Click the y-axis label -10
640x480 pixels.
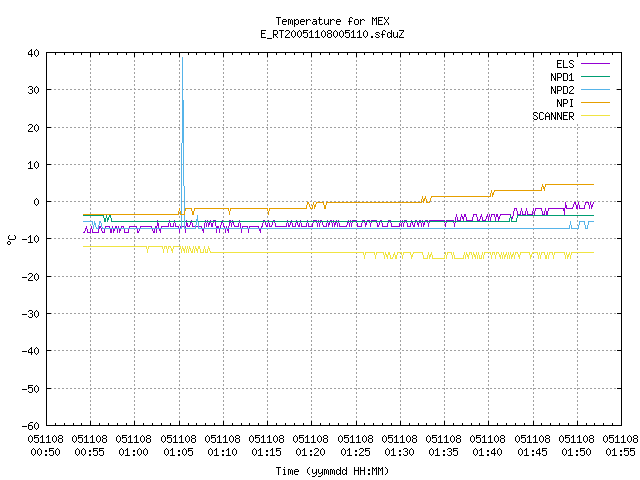coord(31,239)
